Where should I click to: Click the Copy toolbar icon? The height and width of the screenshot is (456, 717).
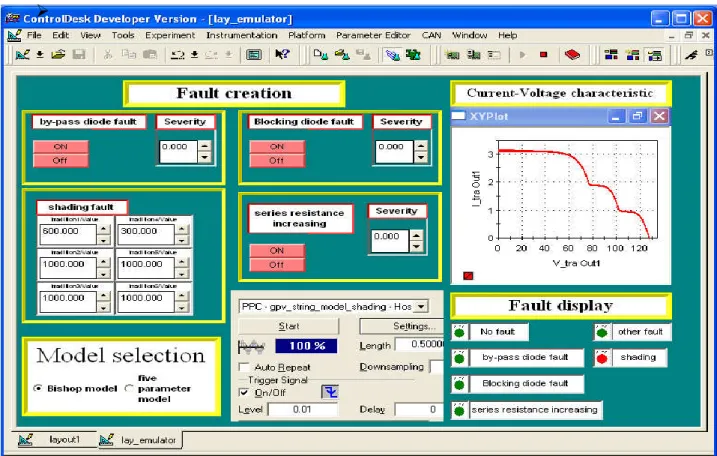128,55
